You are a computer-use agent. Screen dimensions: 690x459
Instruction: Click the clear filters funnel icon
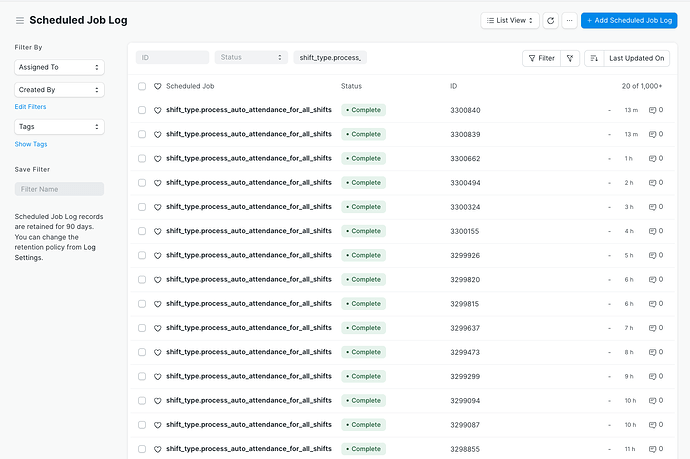tap(570, 59)
